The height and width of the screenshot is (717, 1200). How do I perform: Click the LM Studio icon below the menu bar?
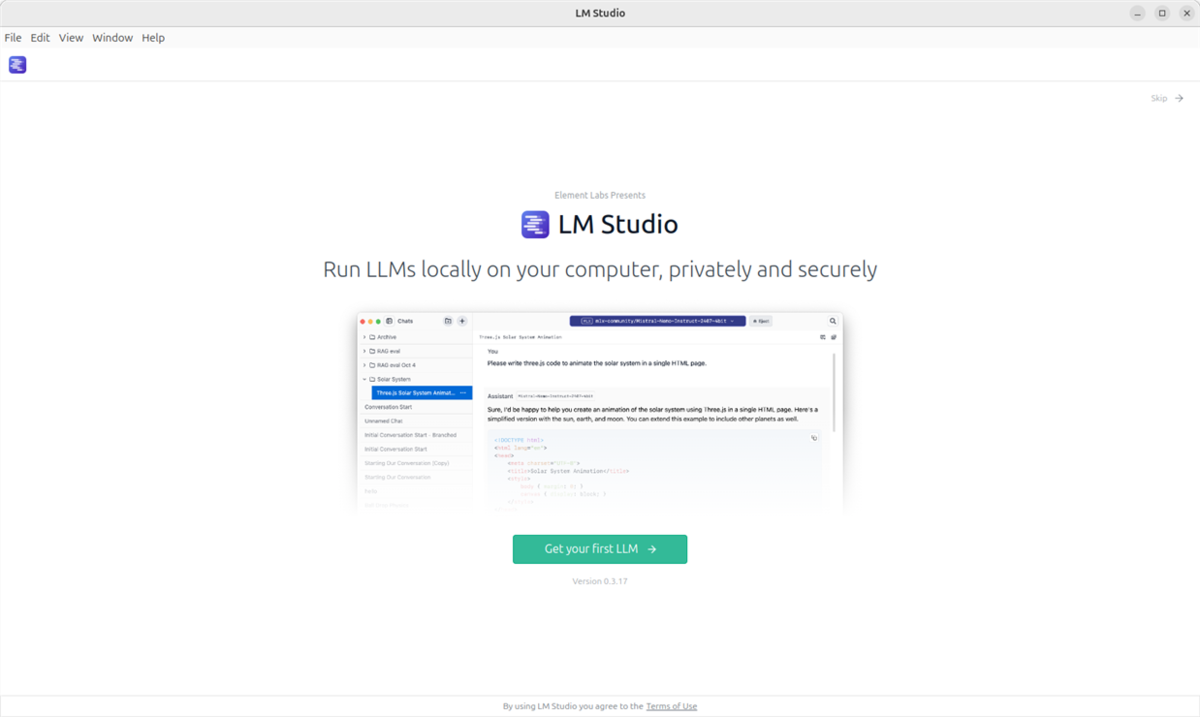click(x=17, y=65)
